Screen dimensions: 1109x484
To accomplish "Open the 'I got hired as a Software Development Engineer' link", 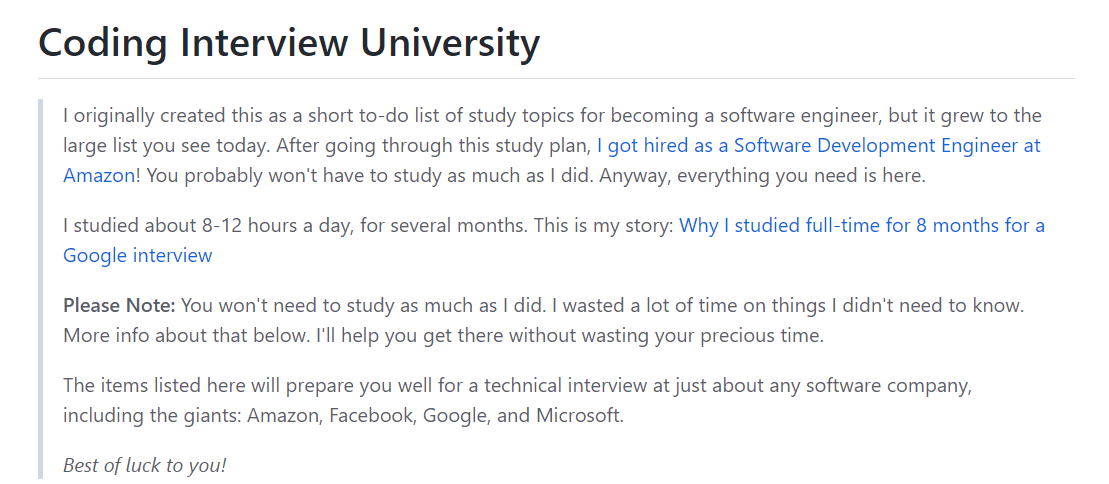I will (x=818, y=146).
